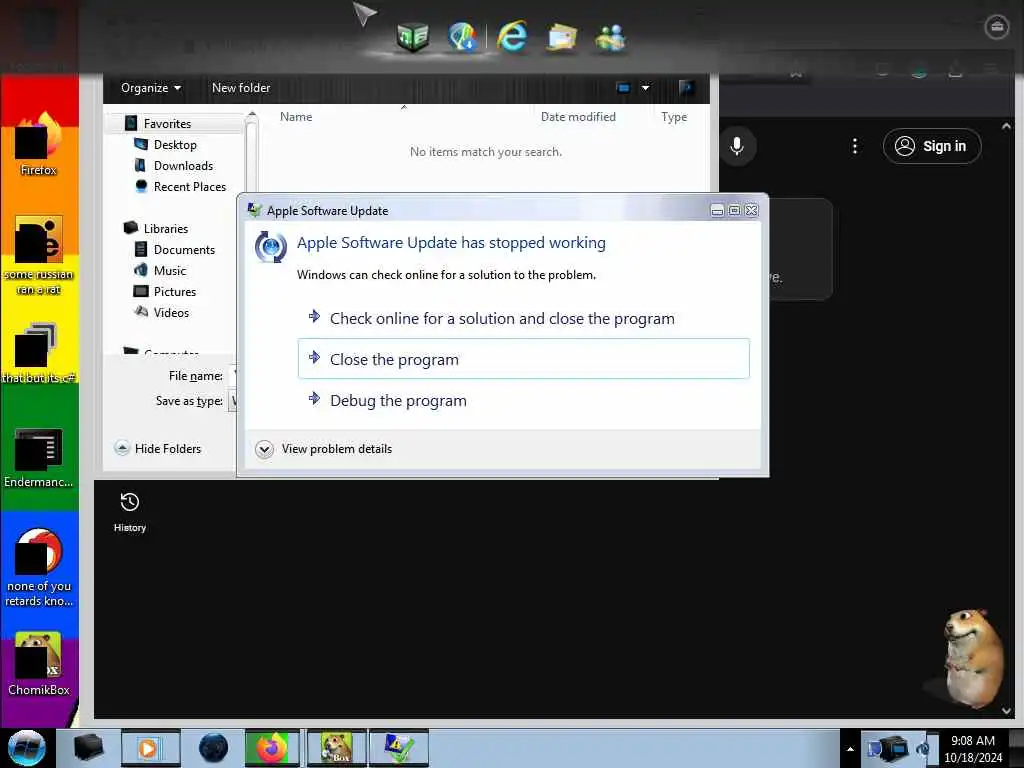Click the browser page scroll-down arrow

tap(1006, 711)
